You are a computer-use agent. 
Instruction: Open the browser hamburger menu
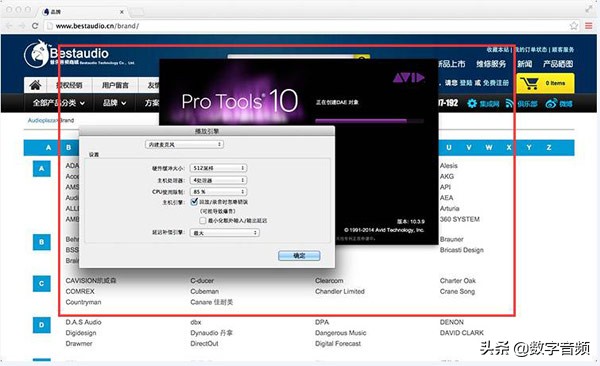coord(589,26)
